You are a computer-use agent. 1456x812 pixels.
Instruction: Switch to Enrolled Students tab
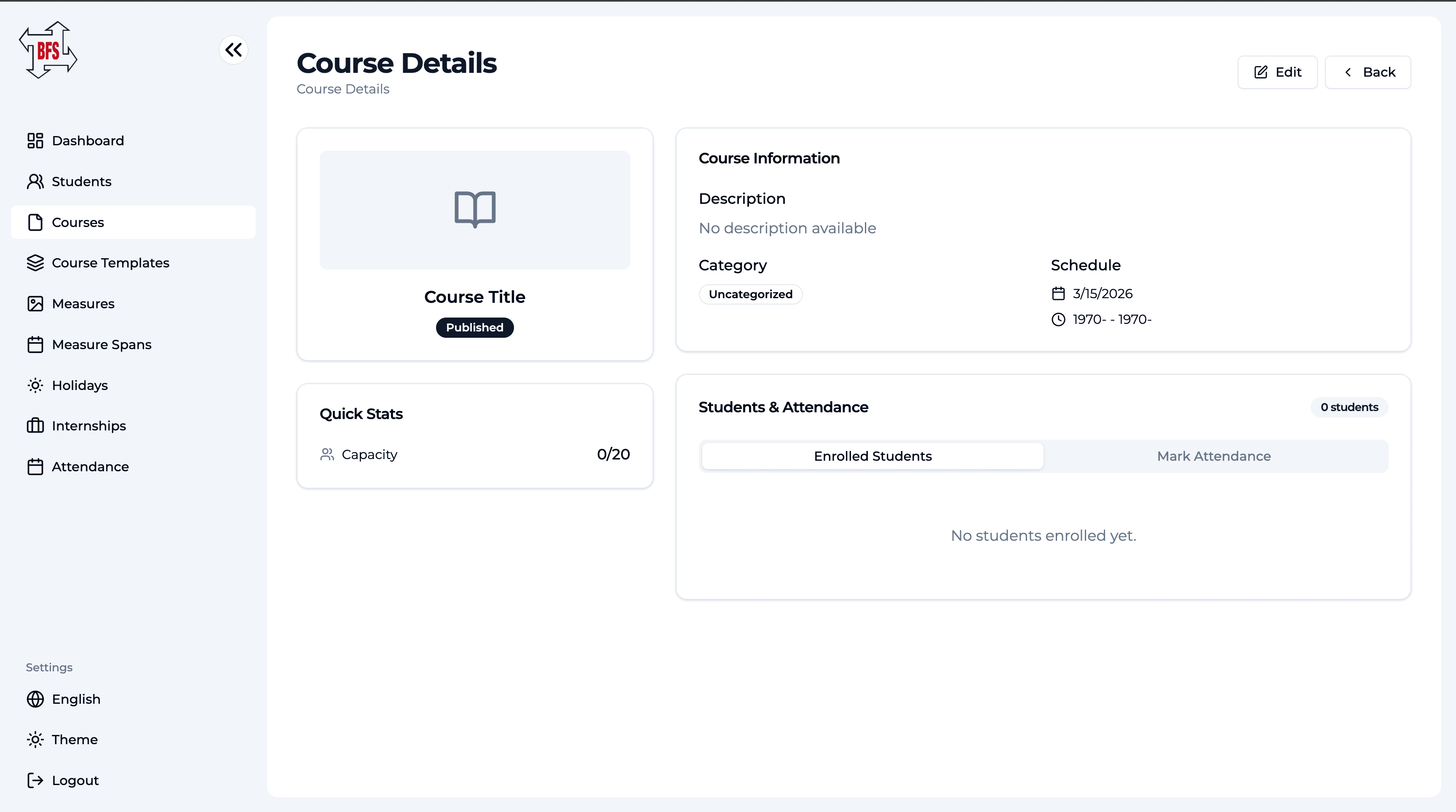(x=873, y=456)
